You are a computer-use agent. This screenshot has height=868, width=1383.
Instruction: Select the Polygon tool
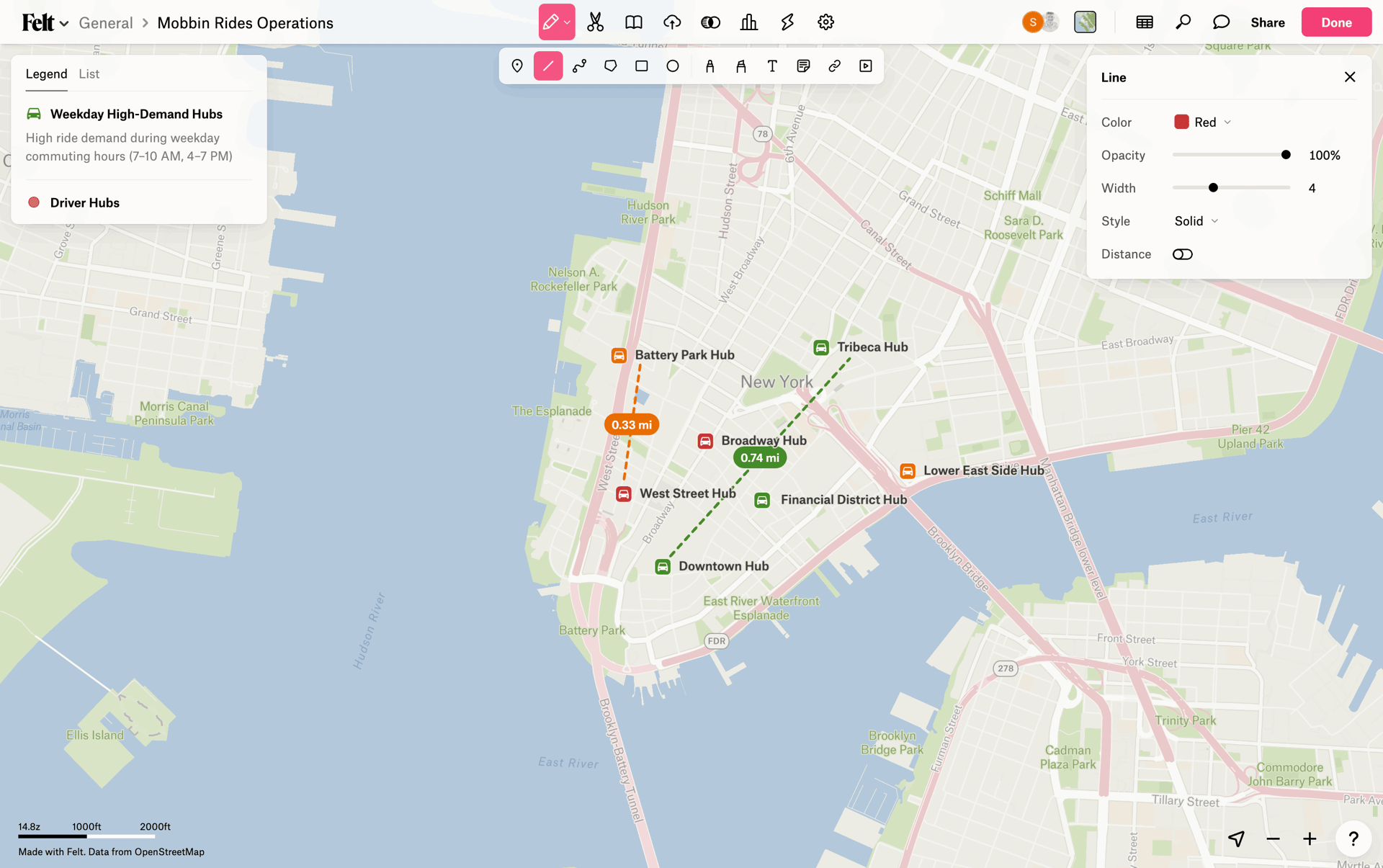[x=610, y=66]
